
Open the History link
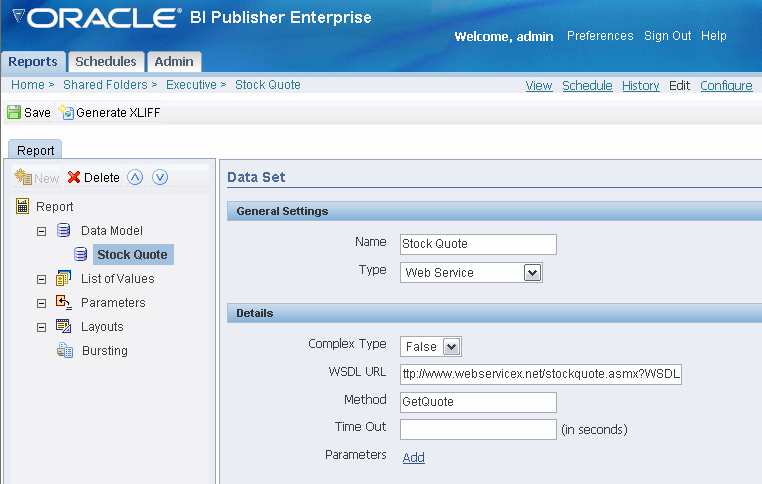(641, 86)
